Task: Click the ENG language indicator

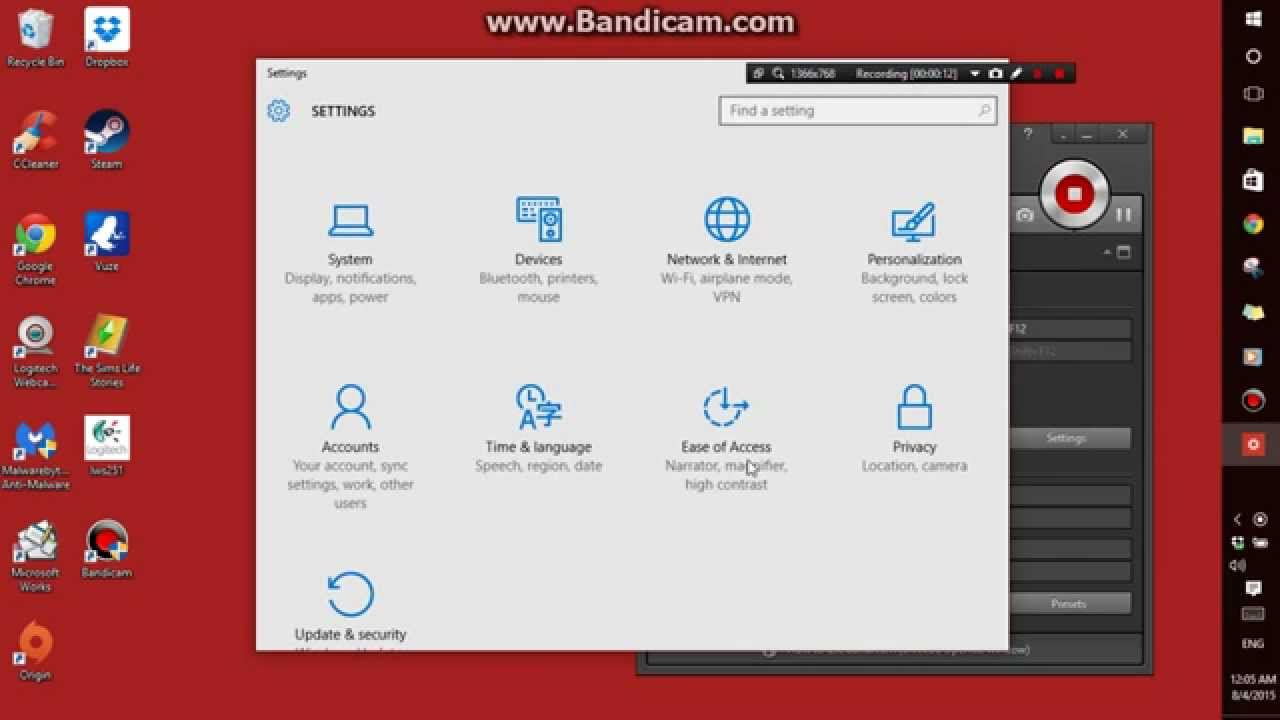Action: (x=1253, y=644)
